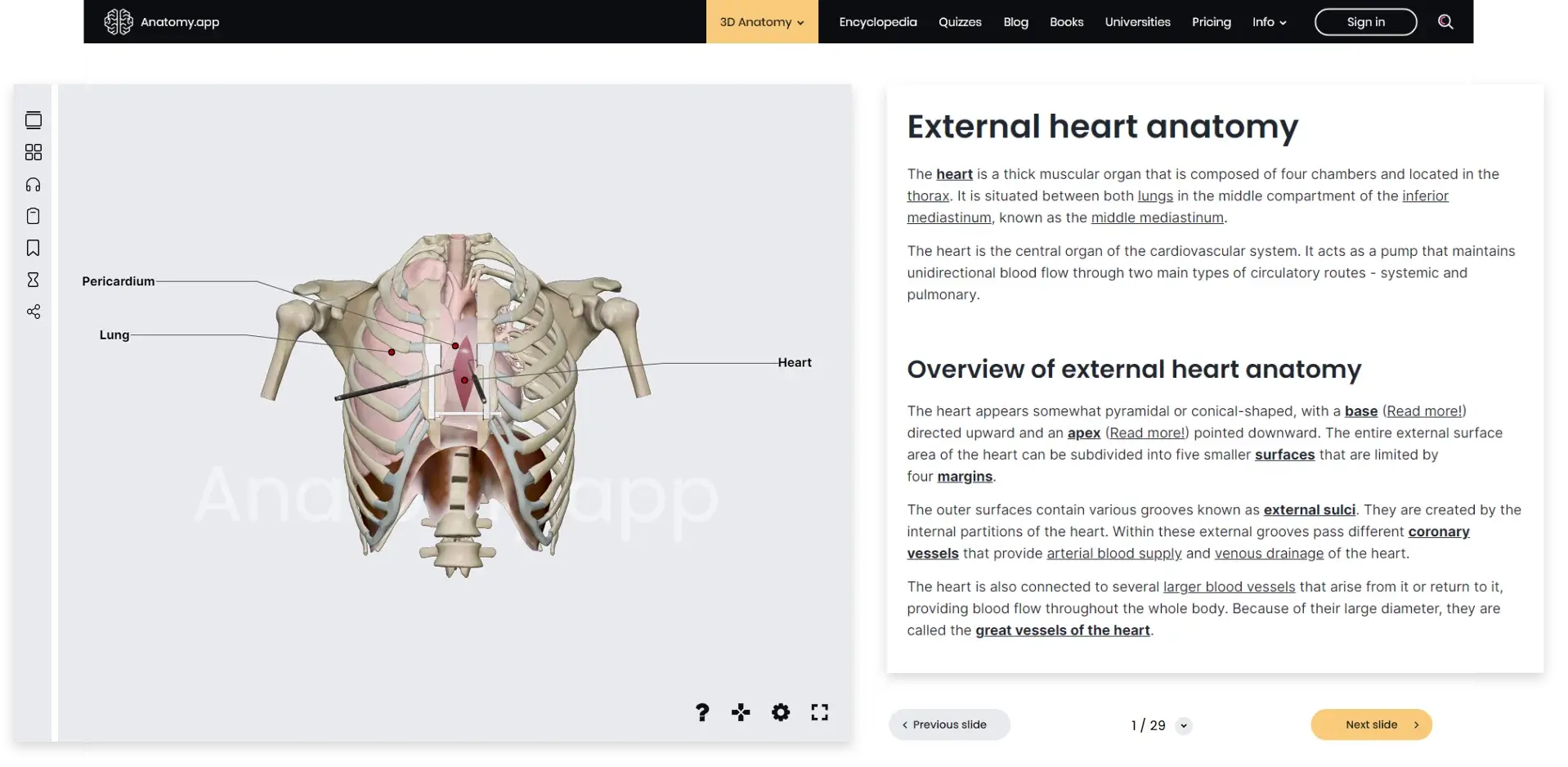Viewport: 1568px width, 767px height.
Task: Open the scenes grid icon in the sidebar
Action: click(34, 151)
